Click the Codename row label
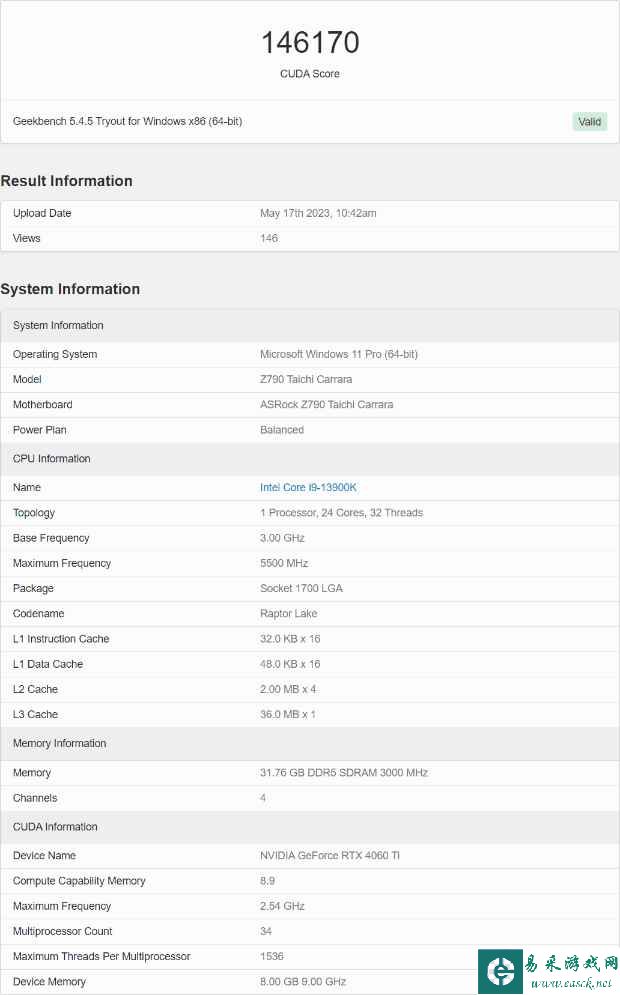The height and width of the screenshot is (995, 620). click(x=39, y=614)
